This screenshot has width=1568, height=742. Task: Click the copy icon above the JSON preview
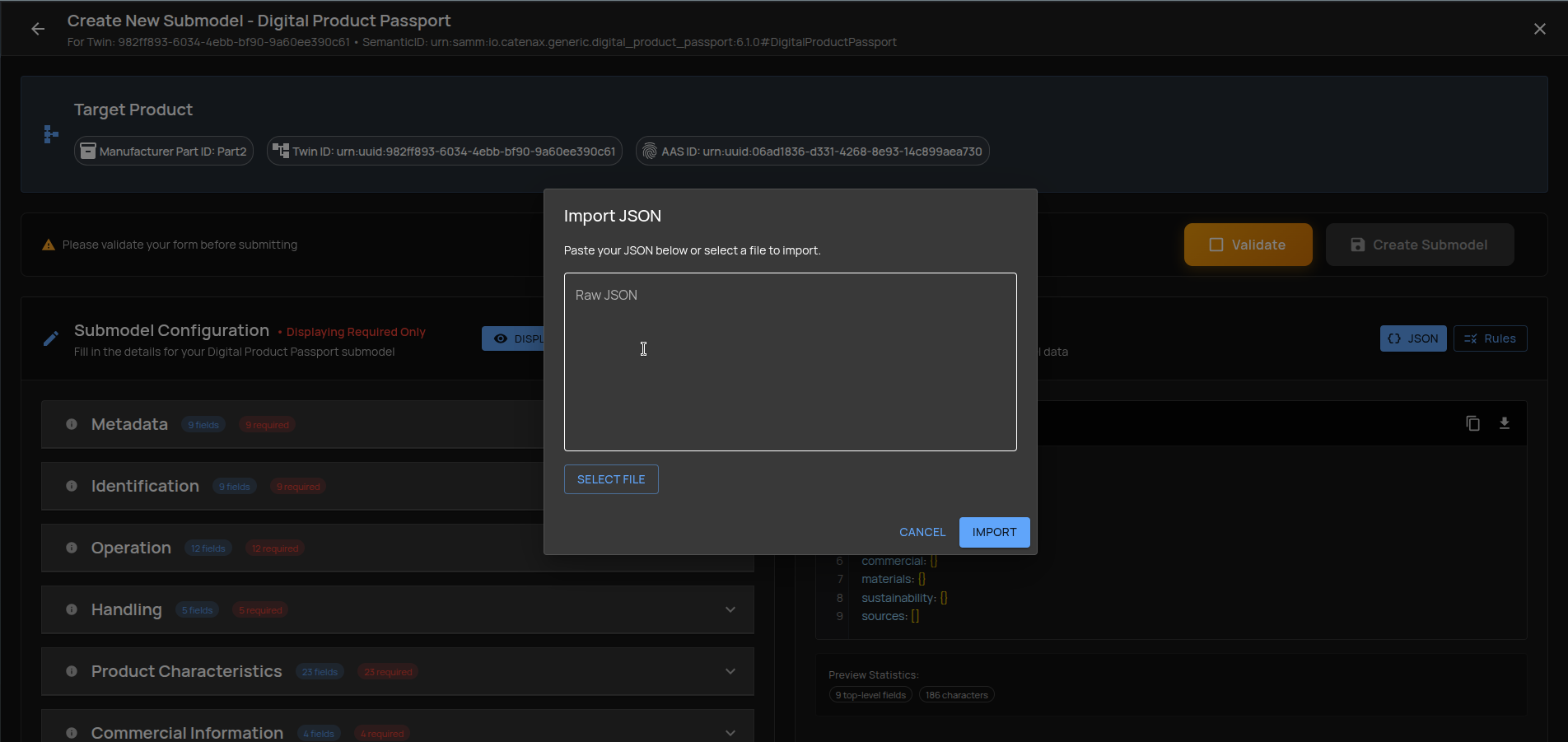pos(1473,422)
